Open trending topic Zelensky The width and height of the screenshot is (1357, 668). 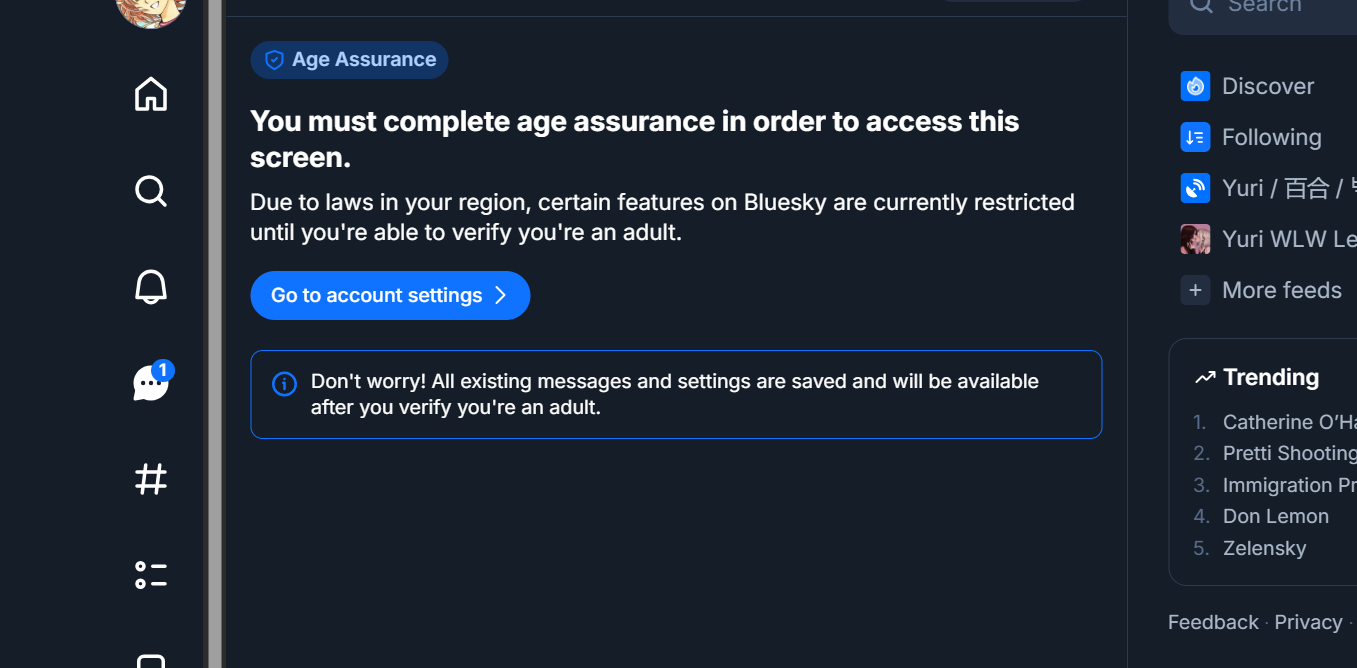pos(1264,548)
